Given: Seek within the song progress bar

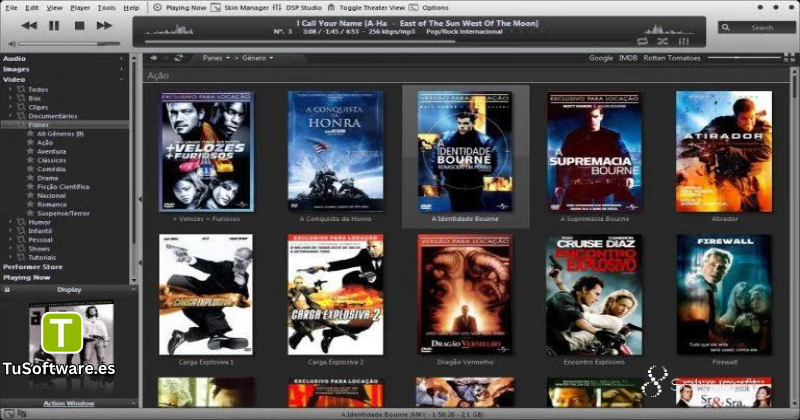Looking at the screenshot, I should point(388,42).
